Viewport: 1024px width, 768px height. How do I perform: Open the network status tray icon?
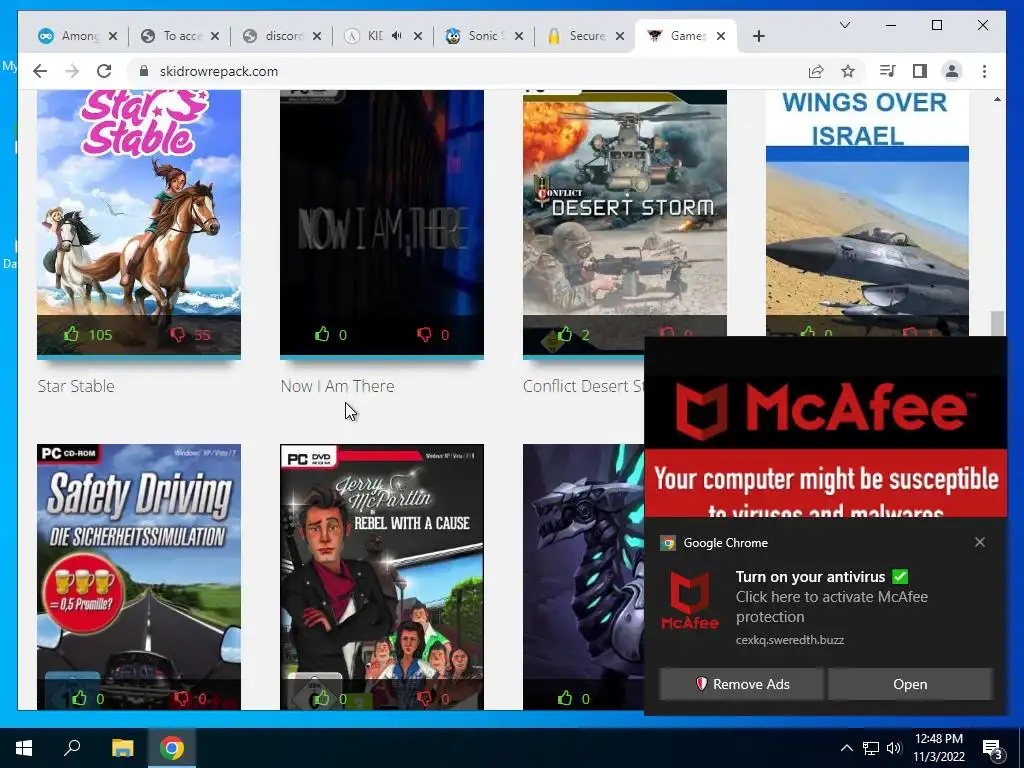coord(871,748)
